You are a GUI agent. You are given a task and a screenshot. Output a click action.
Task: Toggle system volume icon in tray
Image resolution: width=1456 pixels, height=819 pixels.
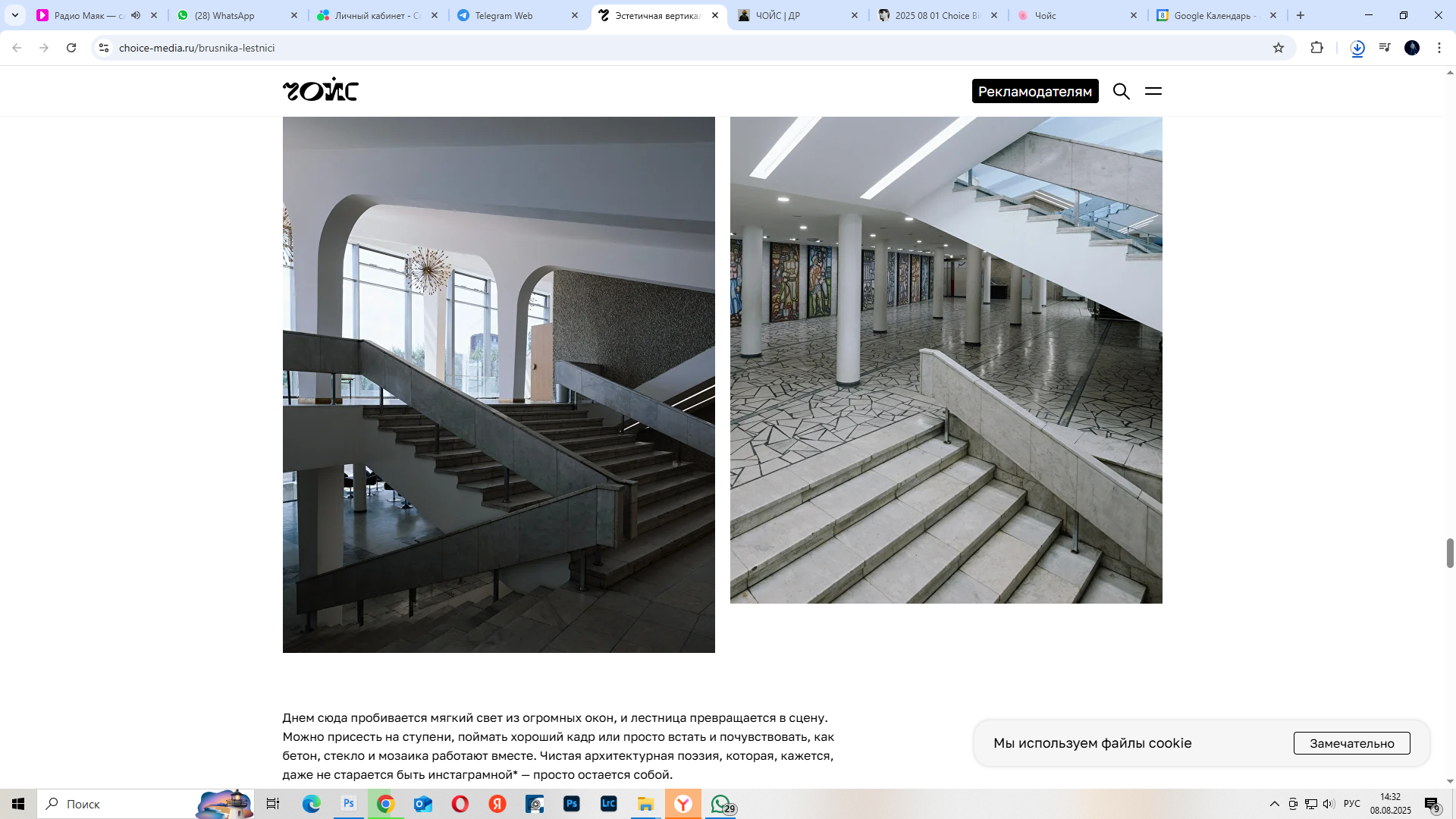[x=1328, y=804]
